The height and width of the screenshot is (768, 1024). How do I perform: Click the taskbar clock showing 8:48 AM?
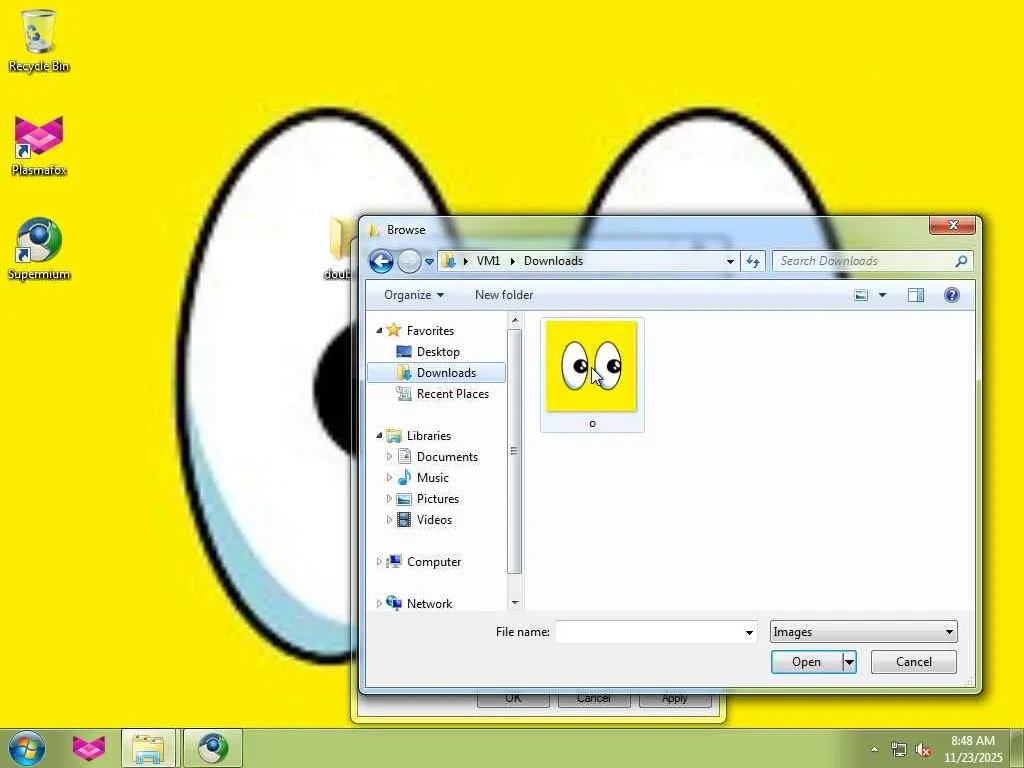click(973, 749)
